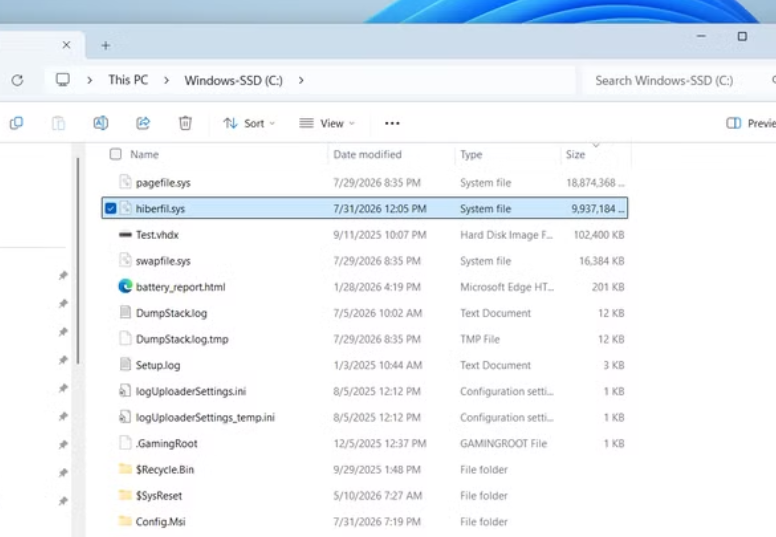Click the Copy toolbar icon
Image resolution: width=776 pixels, height=537 pixels.
16,123
